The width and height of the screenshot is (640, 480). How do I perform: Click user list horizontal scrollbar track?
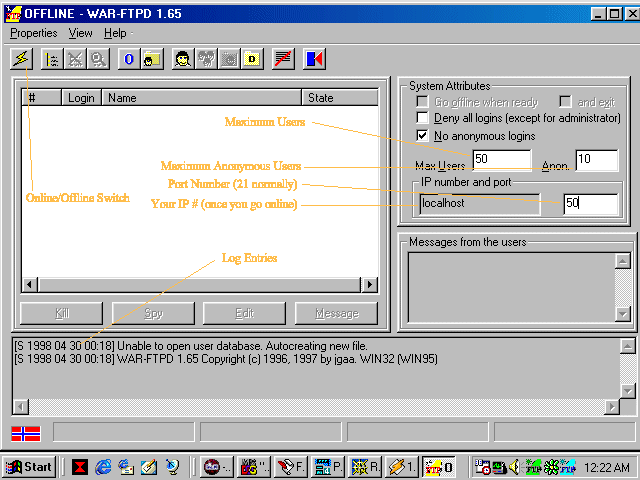[200, 284]
